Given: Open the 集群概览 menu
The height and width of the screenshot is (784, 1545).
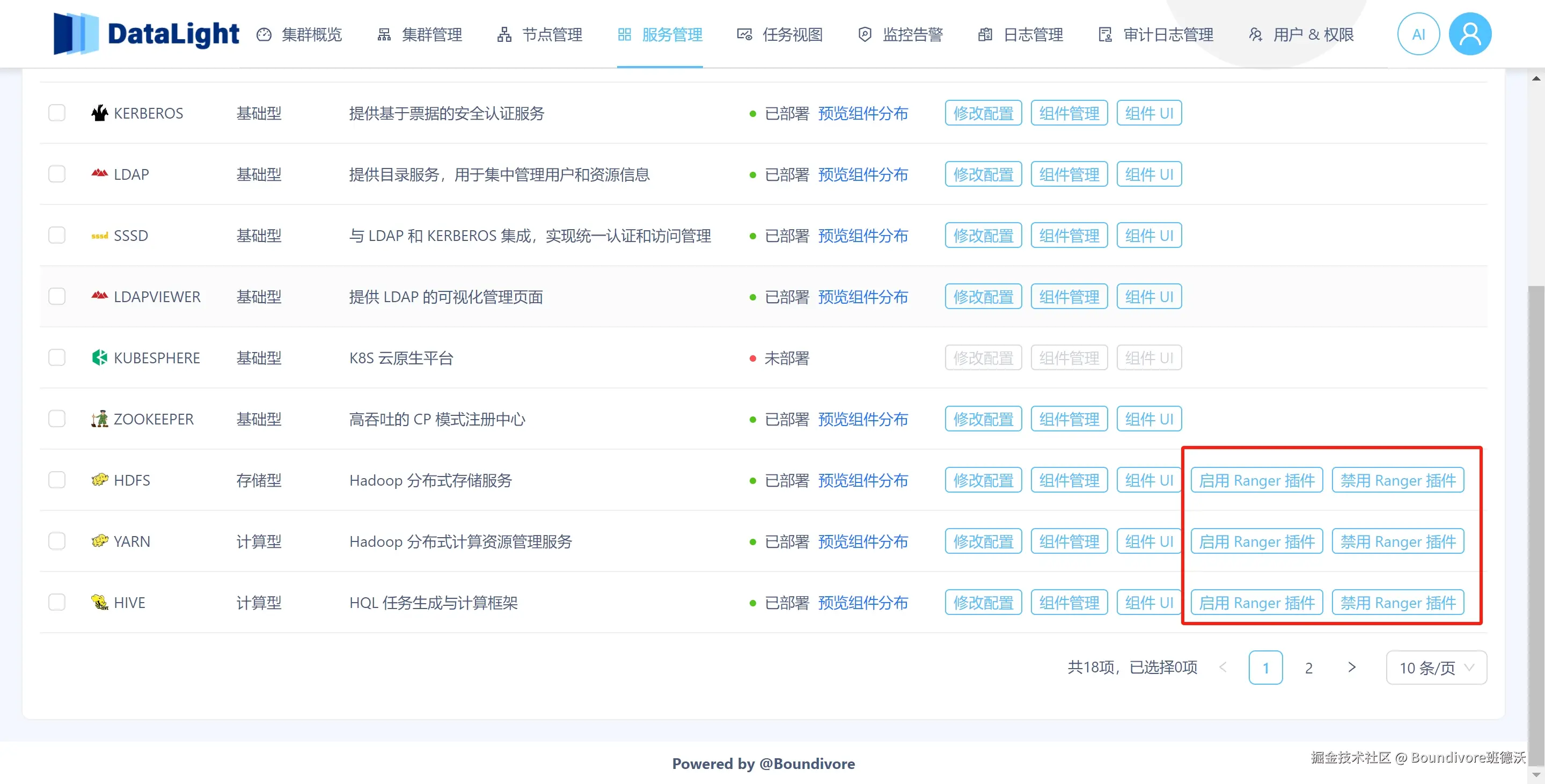Looking at the screenshot, I should (299, 35).
